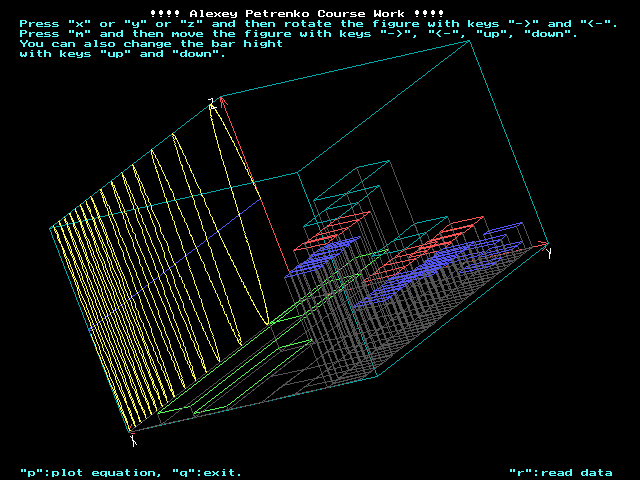Screen dimensions: 640x480
Task: Click the Z axis label
Action: (x=211, y=103)
